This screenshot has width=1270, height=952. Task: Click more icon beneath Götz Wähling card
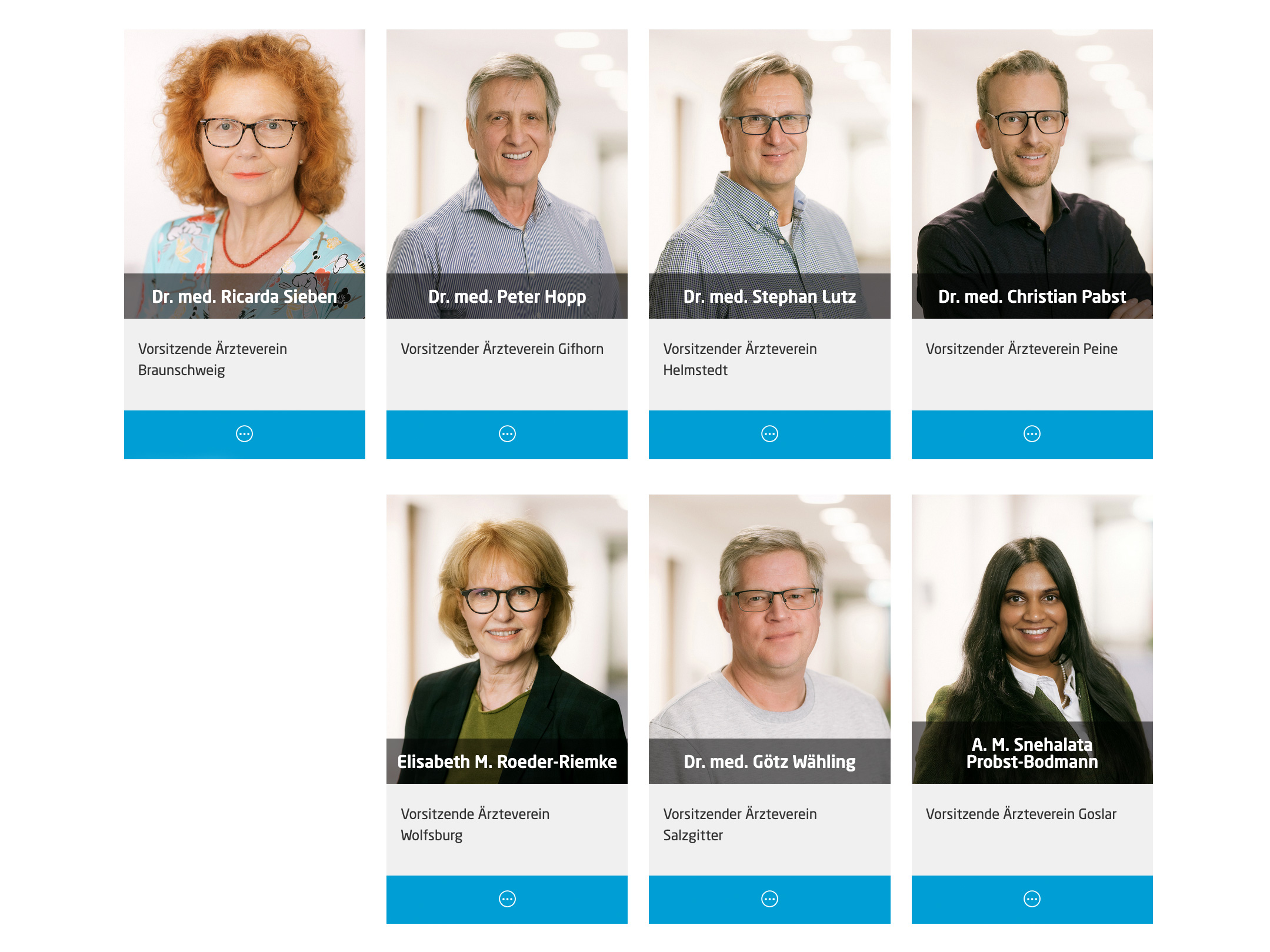click(x=769, y=899)
